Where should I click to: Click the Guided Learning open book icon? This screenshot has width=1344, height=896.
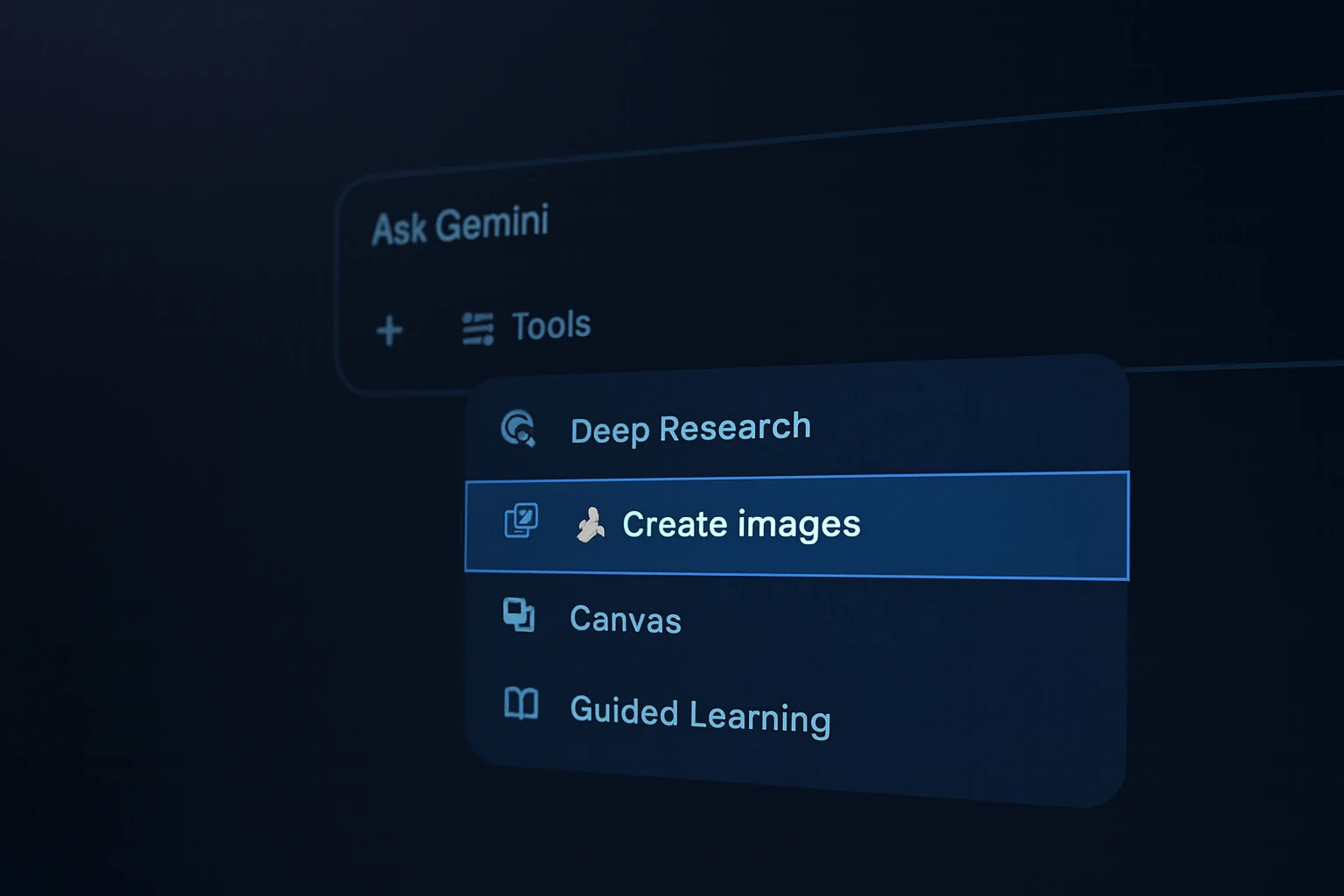(521, 703)
